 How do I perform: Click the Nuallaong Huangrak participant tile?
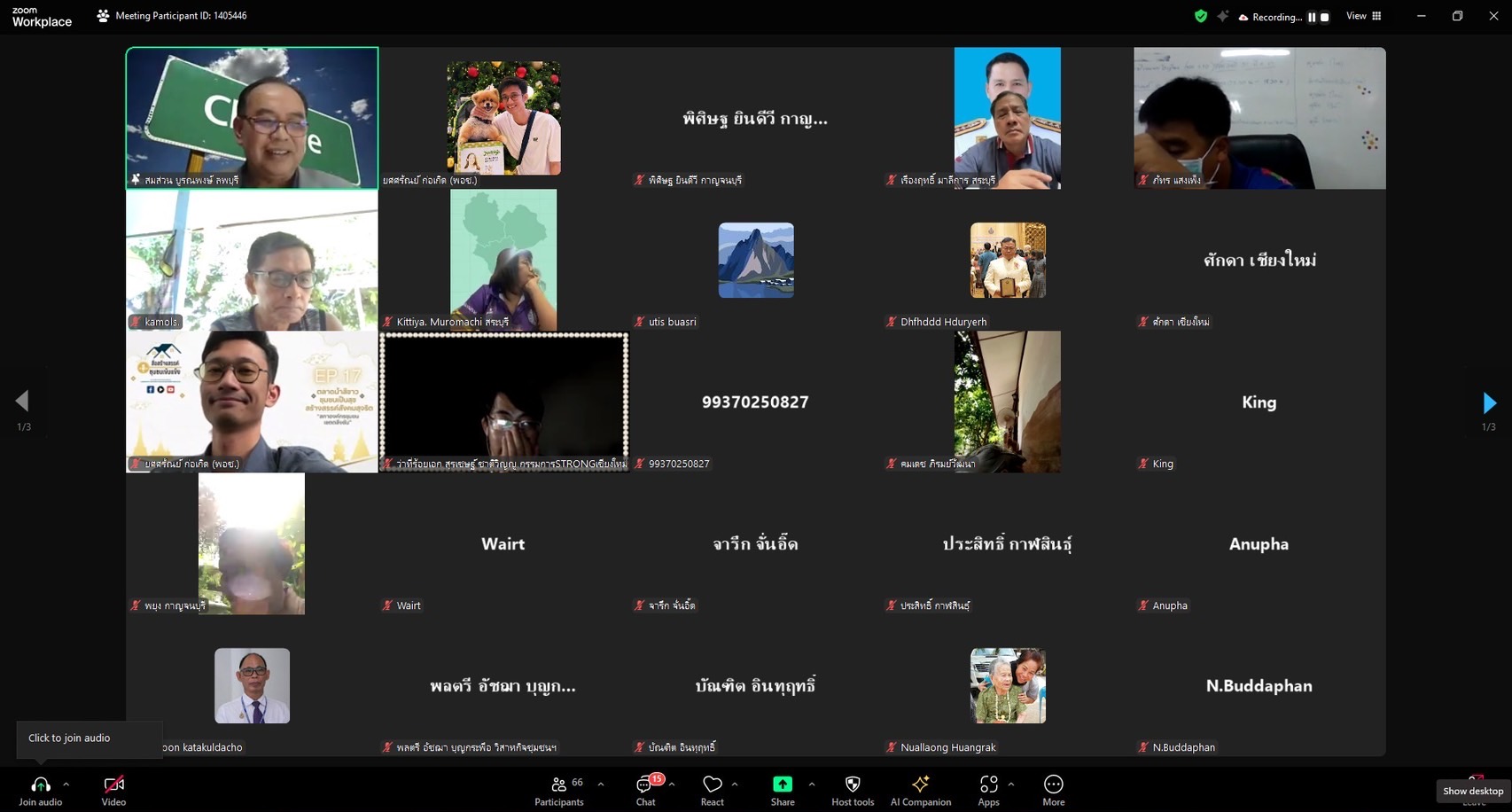[1008, 685]
